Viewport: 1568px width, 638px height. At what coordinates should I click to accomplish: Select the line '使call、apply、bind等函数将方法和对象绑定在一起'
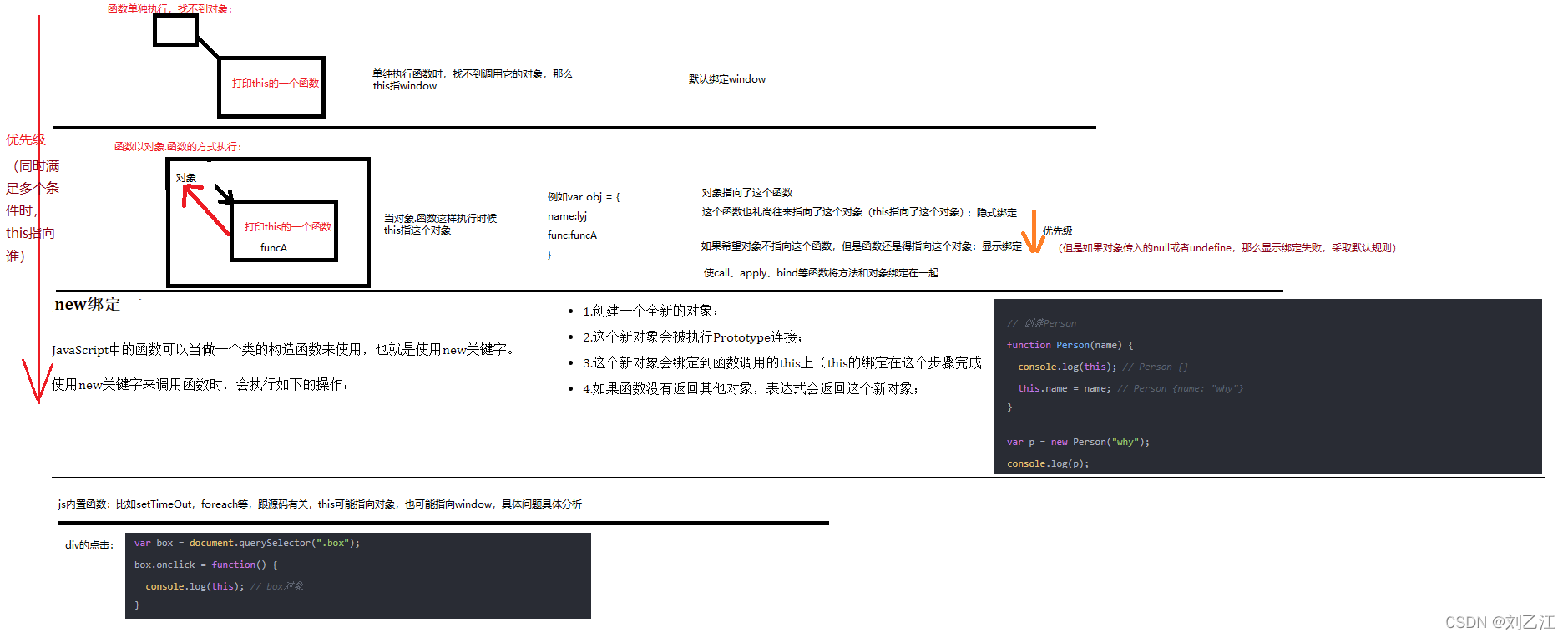click(821, 273)
